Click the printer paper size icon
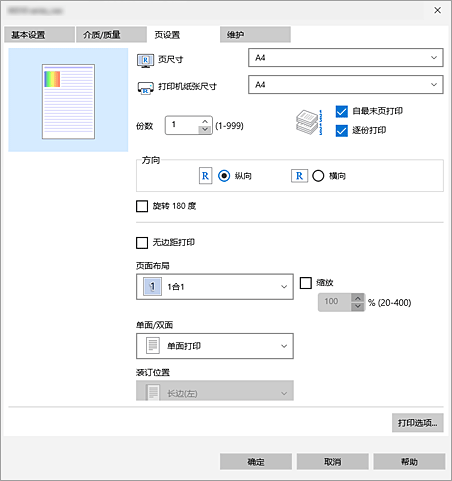The width and height of the screenshot is (452, 481). click(x=146, y=88)
